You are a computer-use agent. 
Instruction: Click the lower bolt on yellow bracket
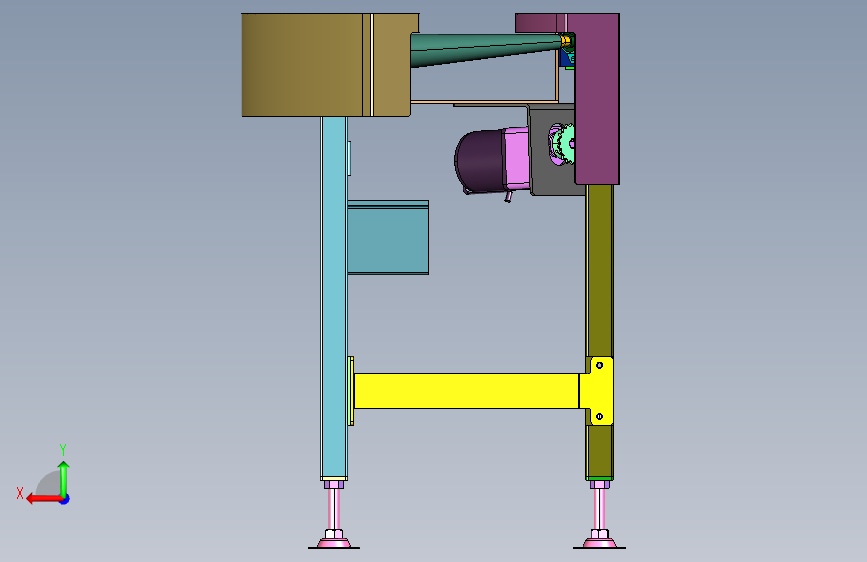(x=599, y=417)
